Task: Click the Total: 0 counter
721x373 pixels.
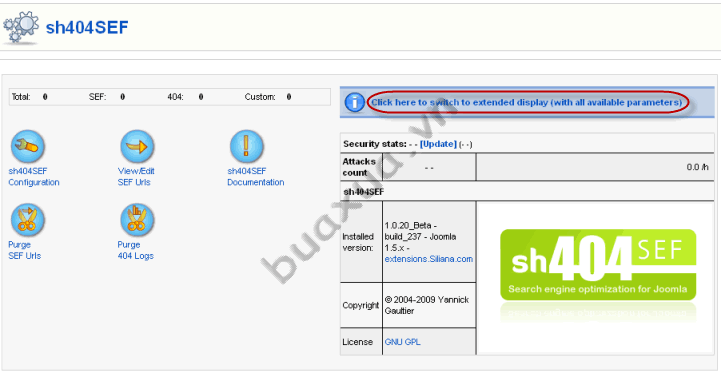Action: pyautogui.click(x=30, y=97)
